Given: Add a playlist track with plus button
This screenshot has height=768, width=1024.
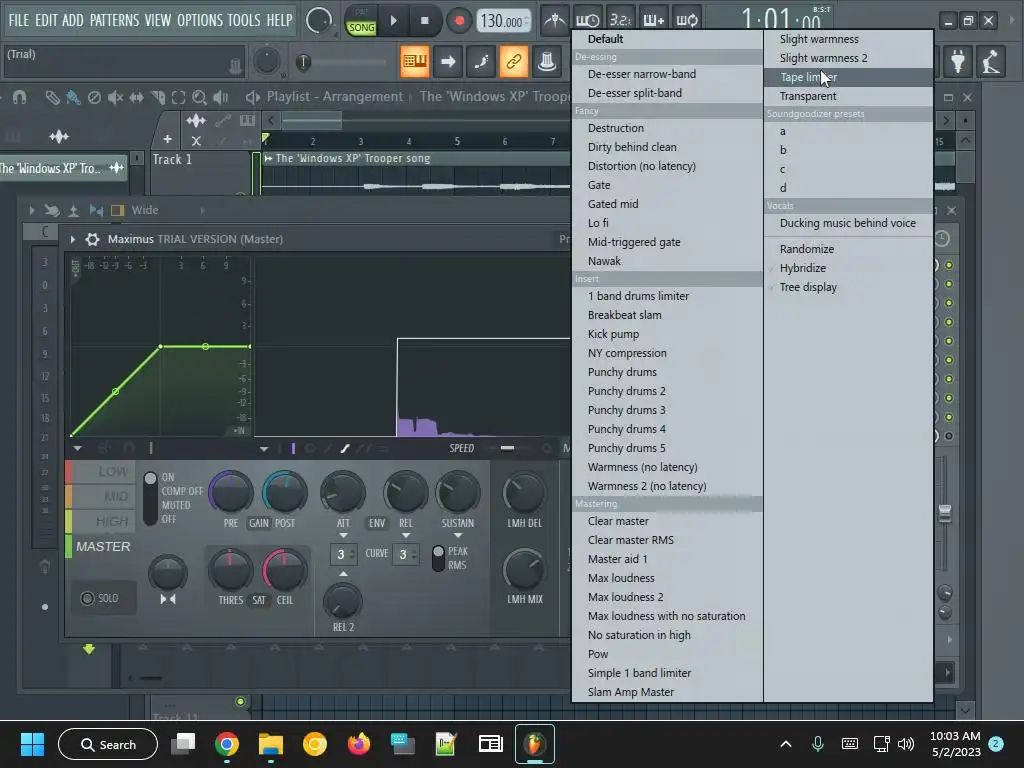Looking at the screenshot, I should (x=168, y=139).
